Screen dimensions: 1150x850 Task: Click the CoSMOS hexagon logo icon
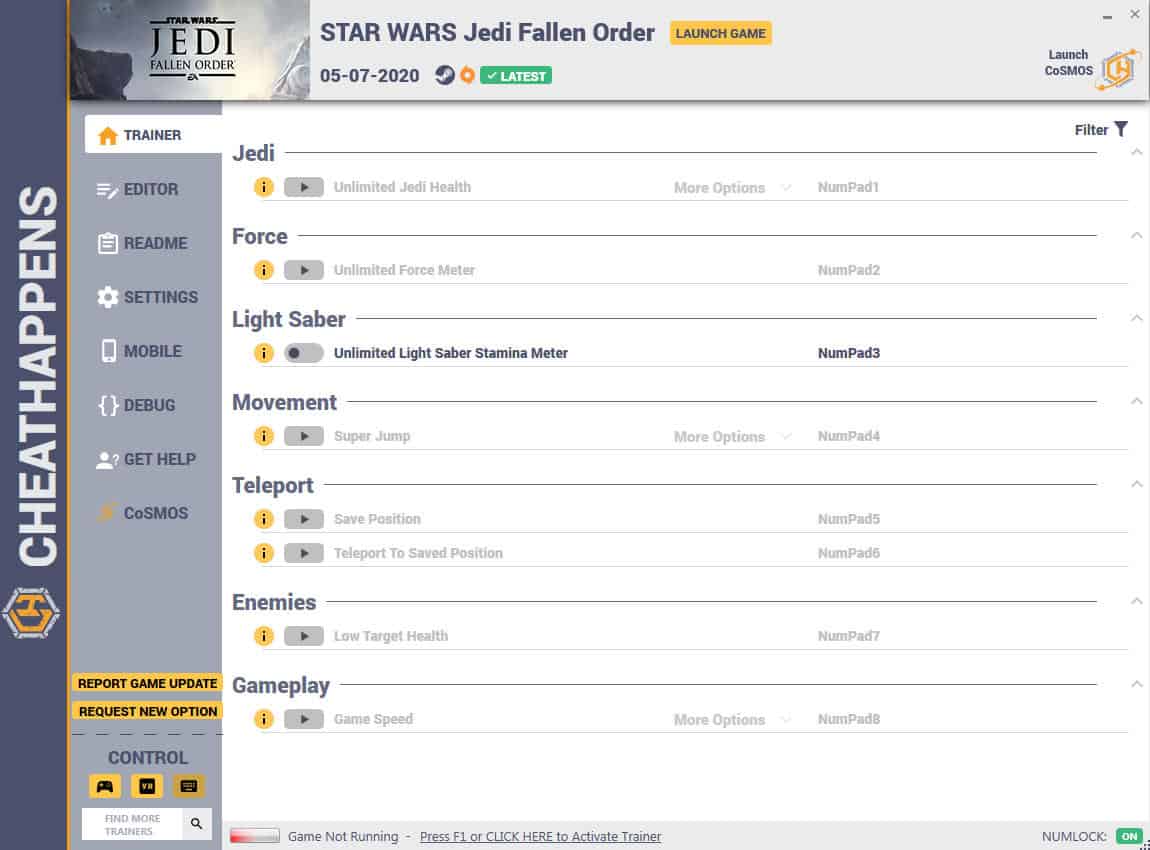pos(1119,70)
